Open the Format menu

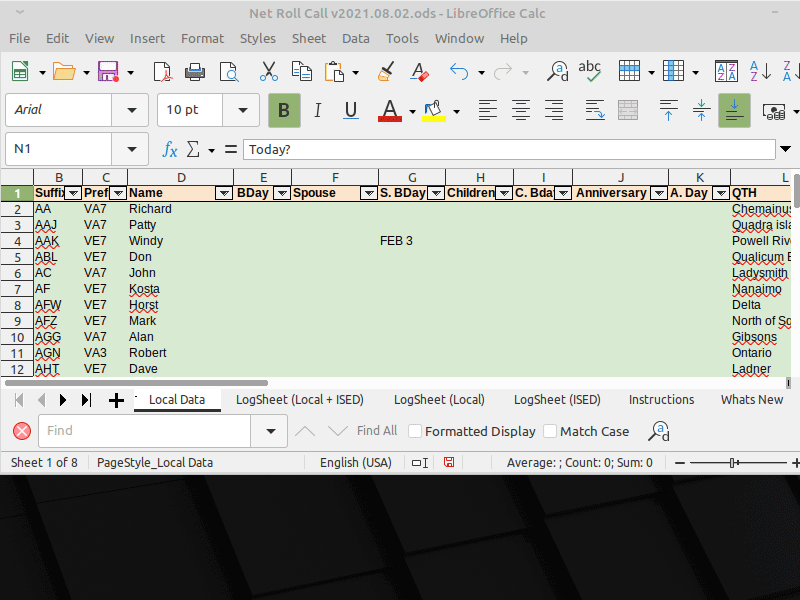pyautogui.click(x=203, y=39)
